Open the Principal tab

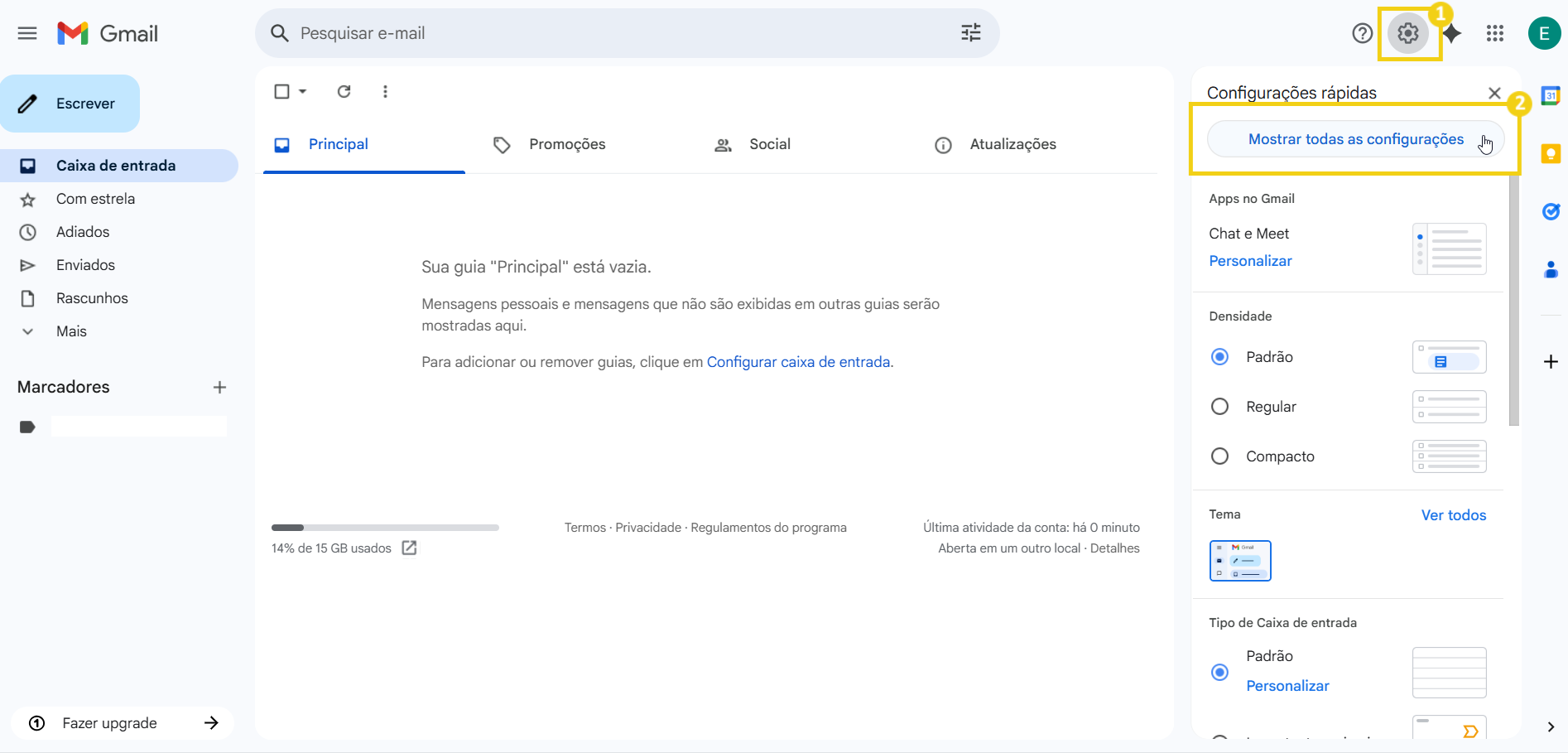click(364, 145)
